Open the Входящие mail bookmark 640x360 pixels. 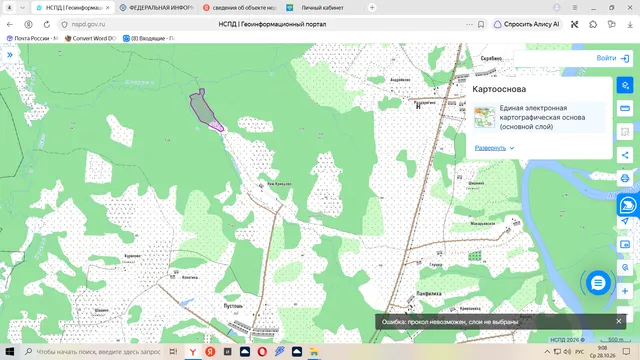point(149,38)
